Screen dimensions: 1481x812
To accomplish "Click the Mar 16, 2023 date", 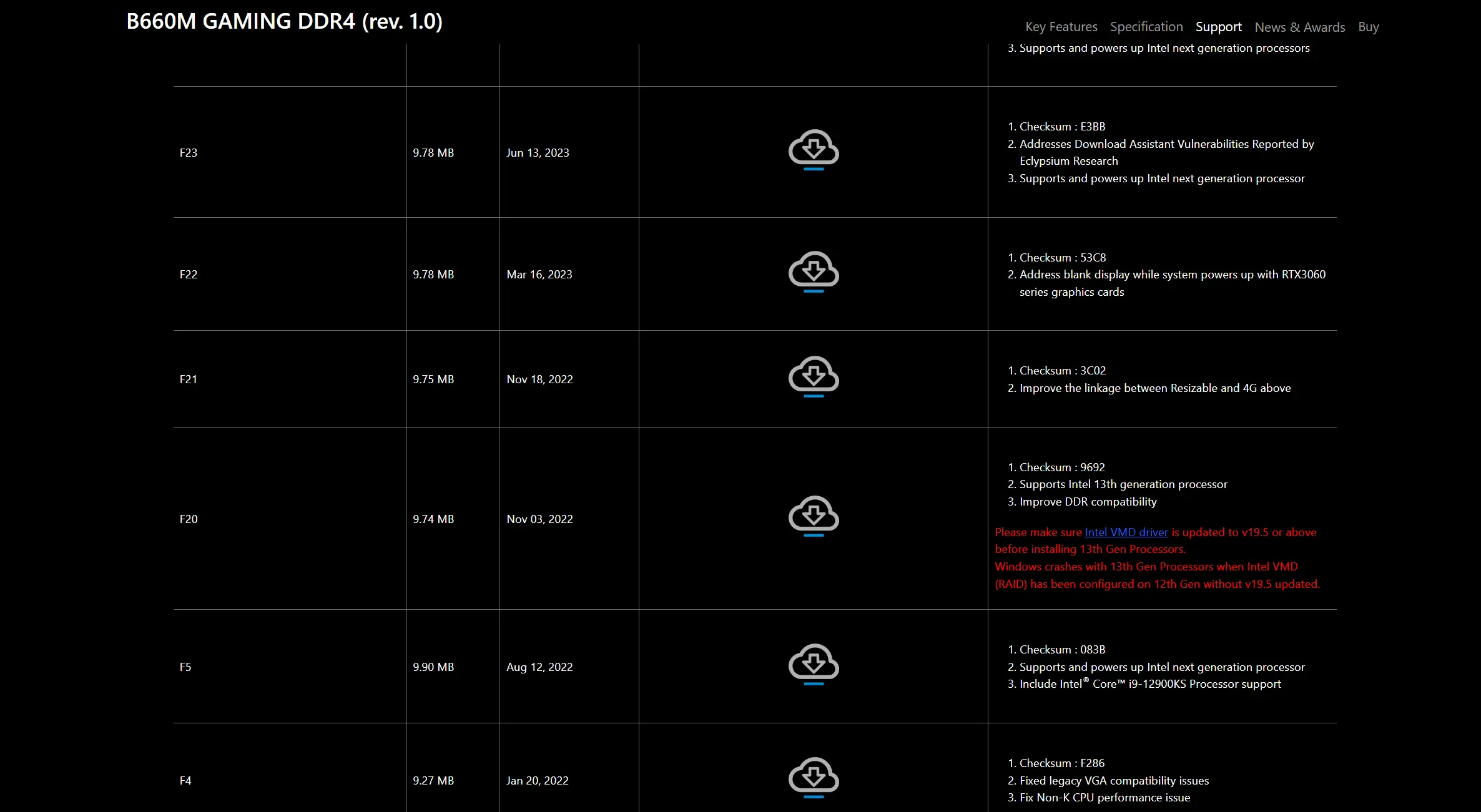I will (x=539, y=275).
